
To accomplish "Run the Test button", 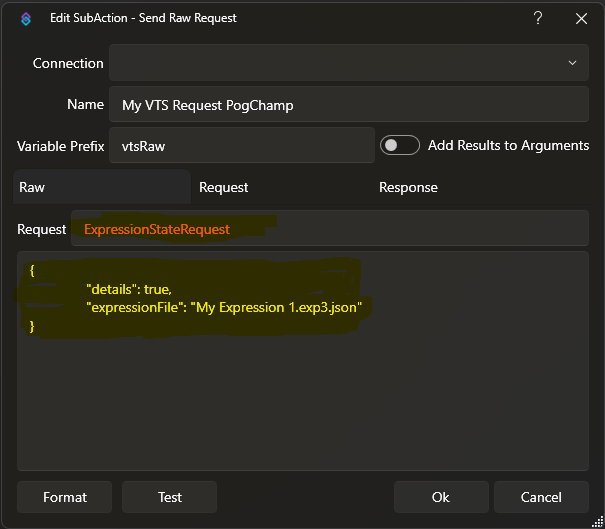I will point(169,497).
